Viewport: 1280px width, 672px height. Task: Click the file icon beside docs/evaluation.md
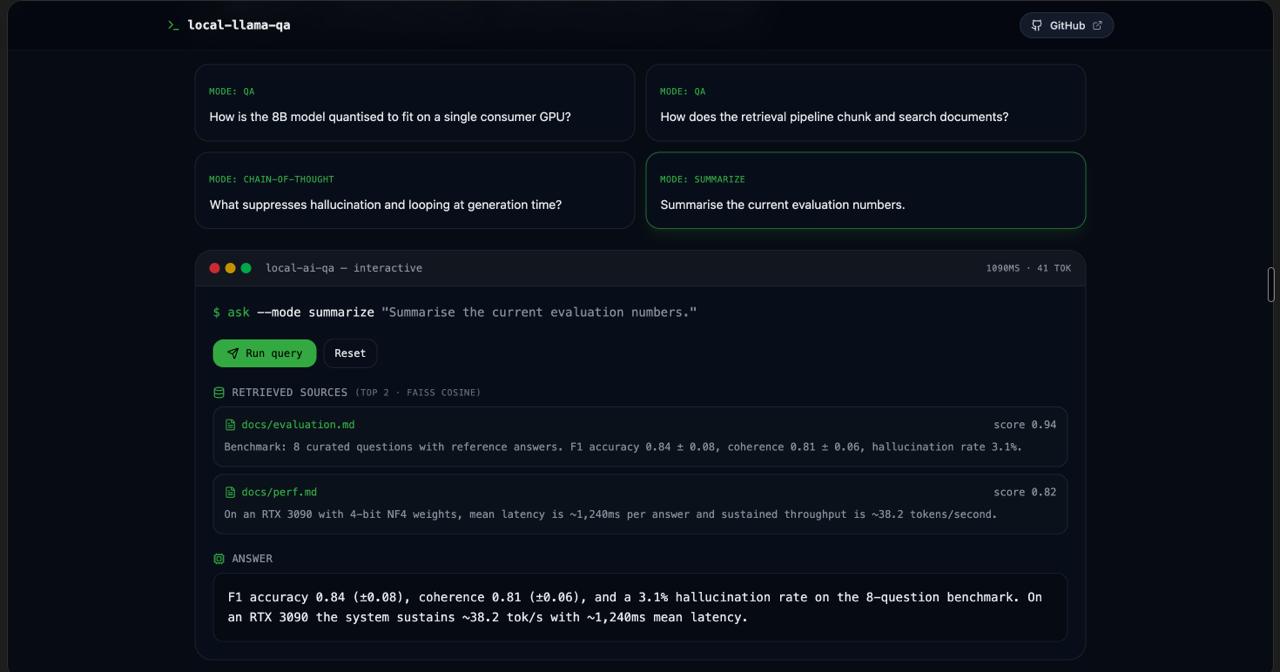click(x=230, y=425)
